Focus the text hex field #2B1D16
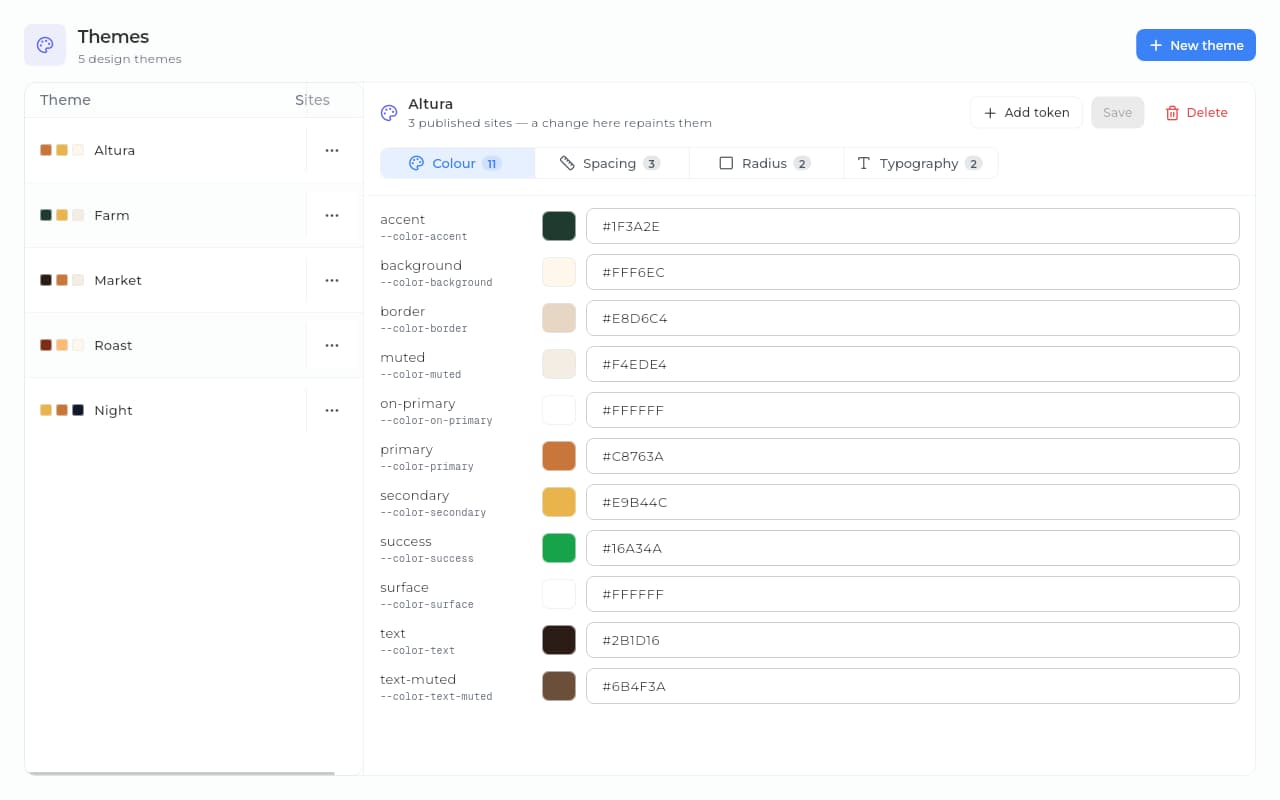 (x=913, y=640)
